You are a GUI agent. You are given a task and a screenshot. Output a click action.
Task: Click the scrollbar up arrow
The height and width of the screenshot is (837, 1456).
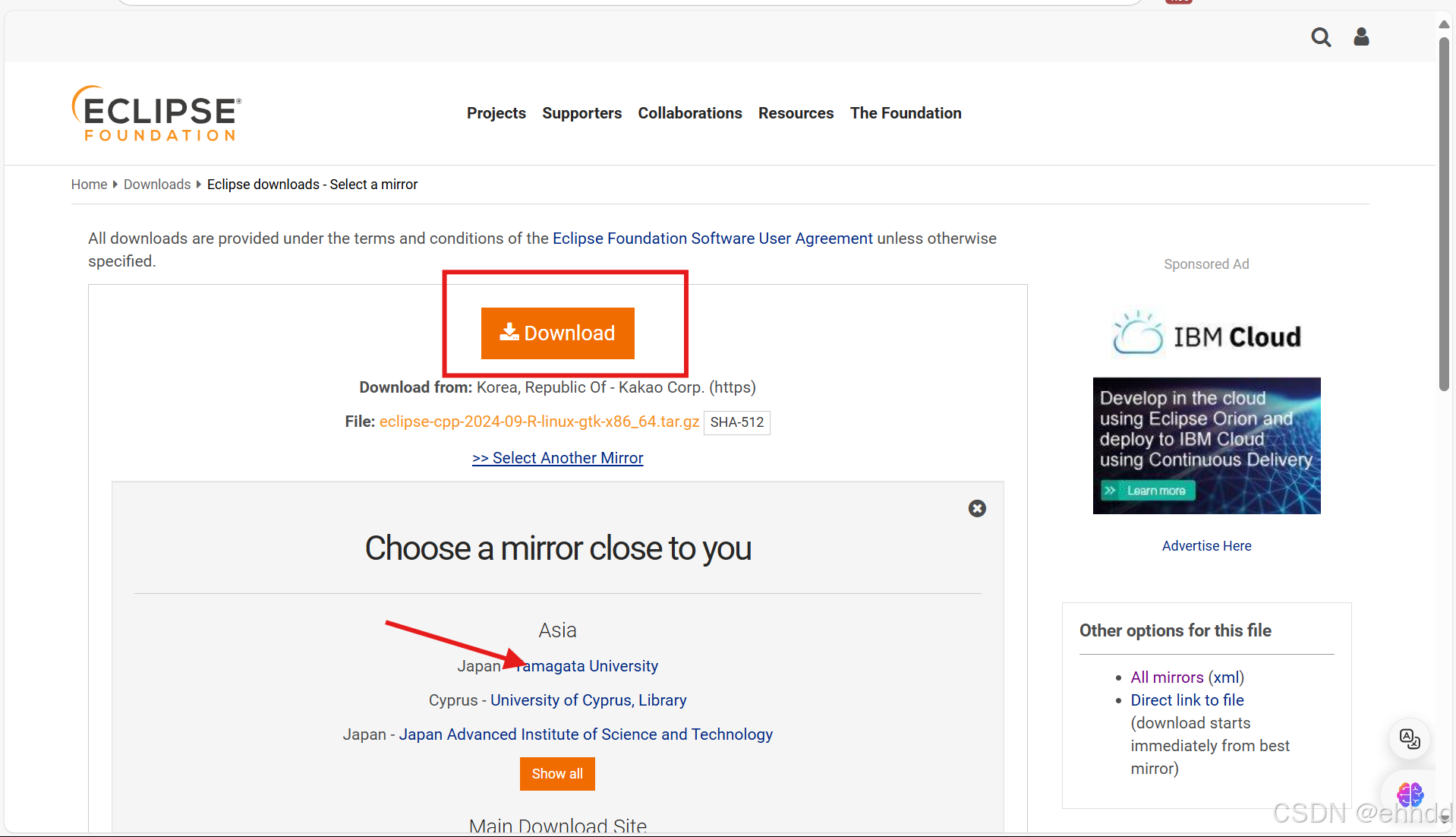point(1444,25)
